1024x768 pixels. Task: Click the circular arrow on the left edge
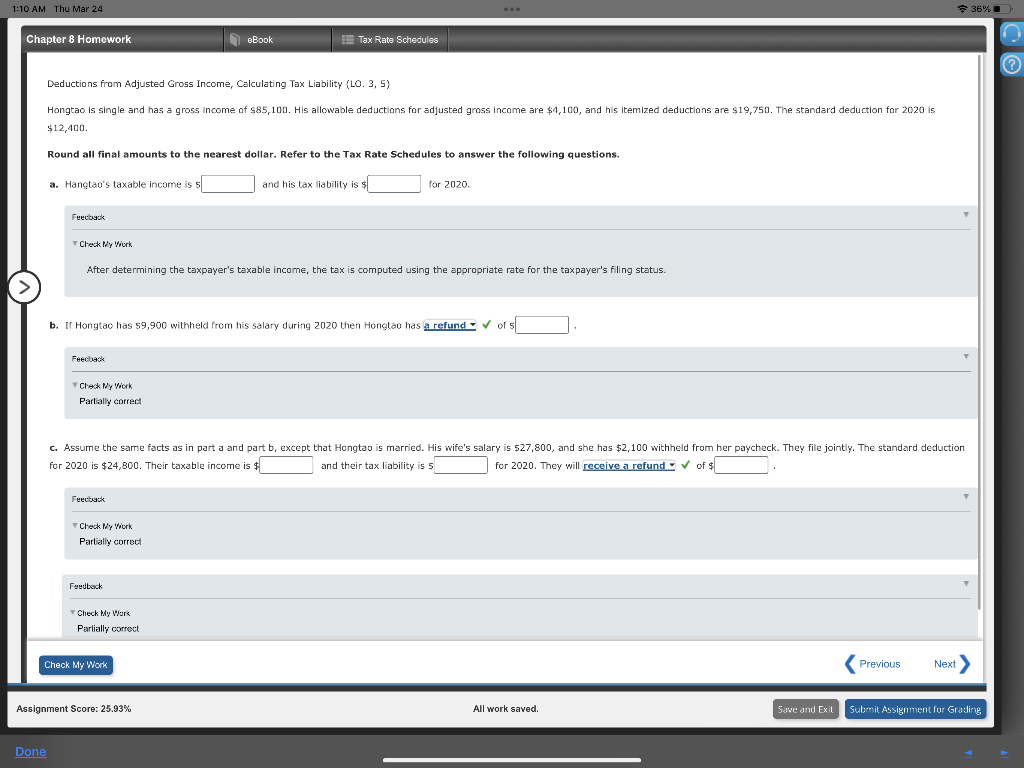click(24, 287)
